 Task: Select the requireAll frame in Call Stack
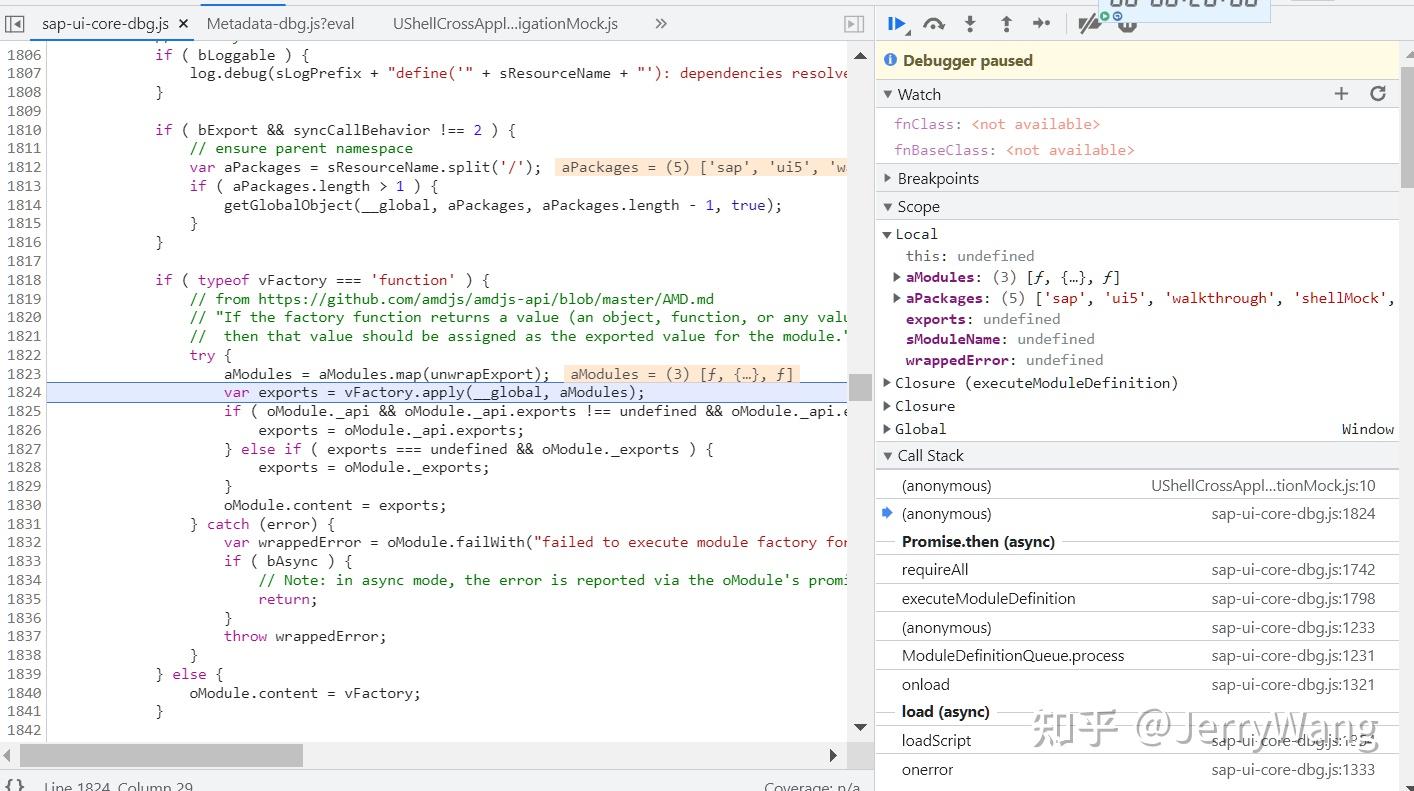click(x=935, y=569)
